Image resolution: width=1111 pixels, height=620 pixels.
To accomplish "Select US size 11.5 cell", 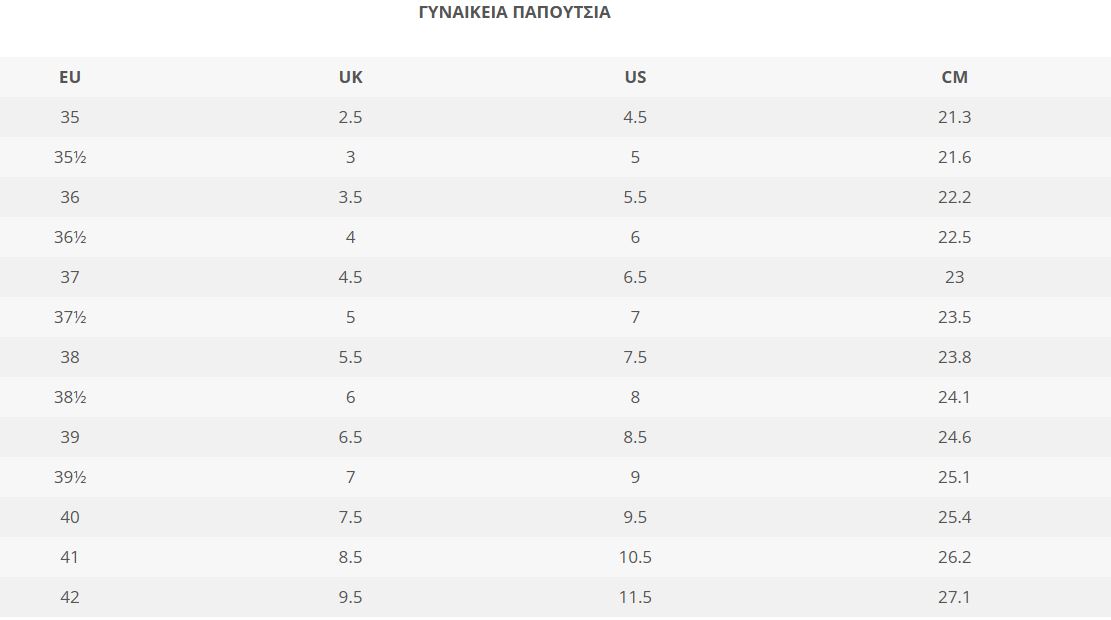I will click(x=635, y=597).
